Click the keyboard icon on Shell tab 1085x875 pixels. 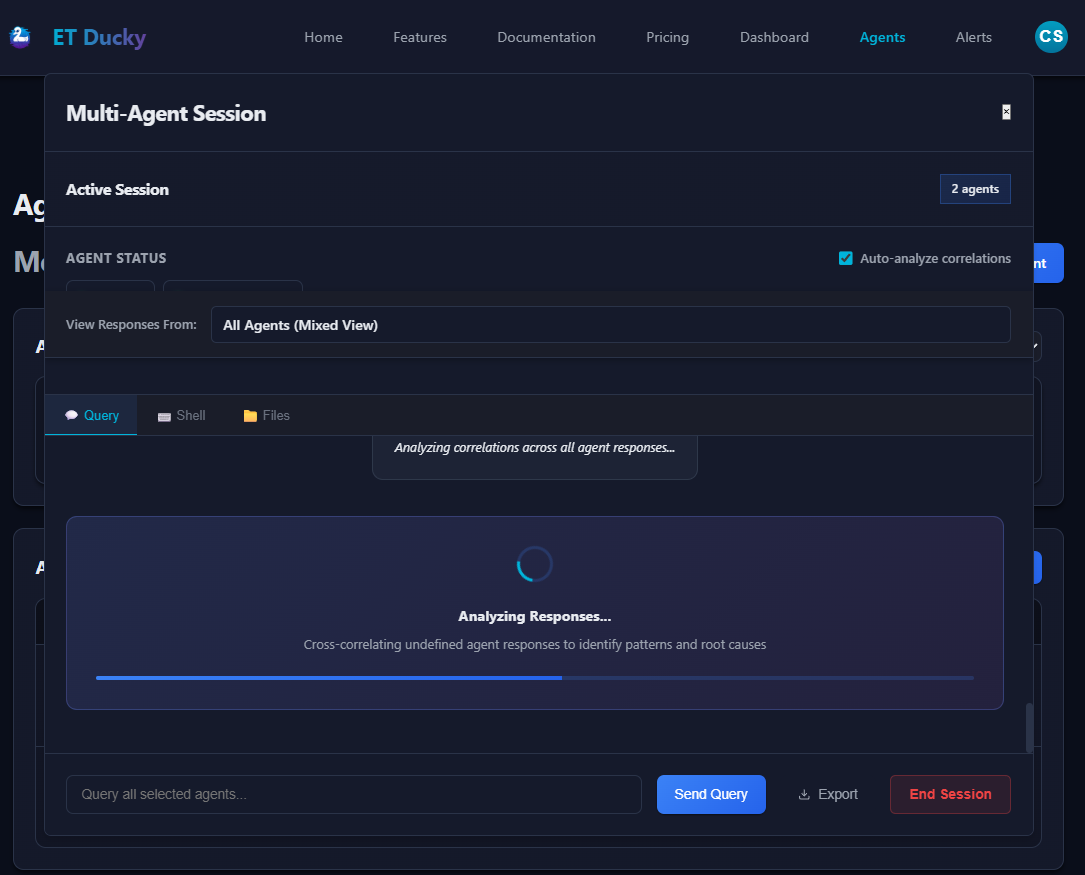(x=165, y=416)
